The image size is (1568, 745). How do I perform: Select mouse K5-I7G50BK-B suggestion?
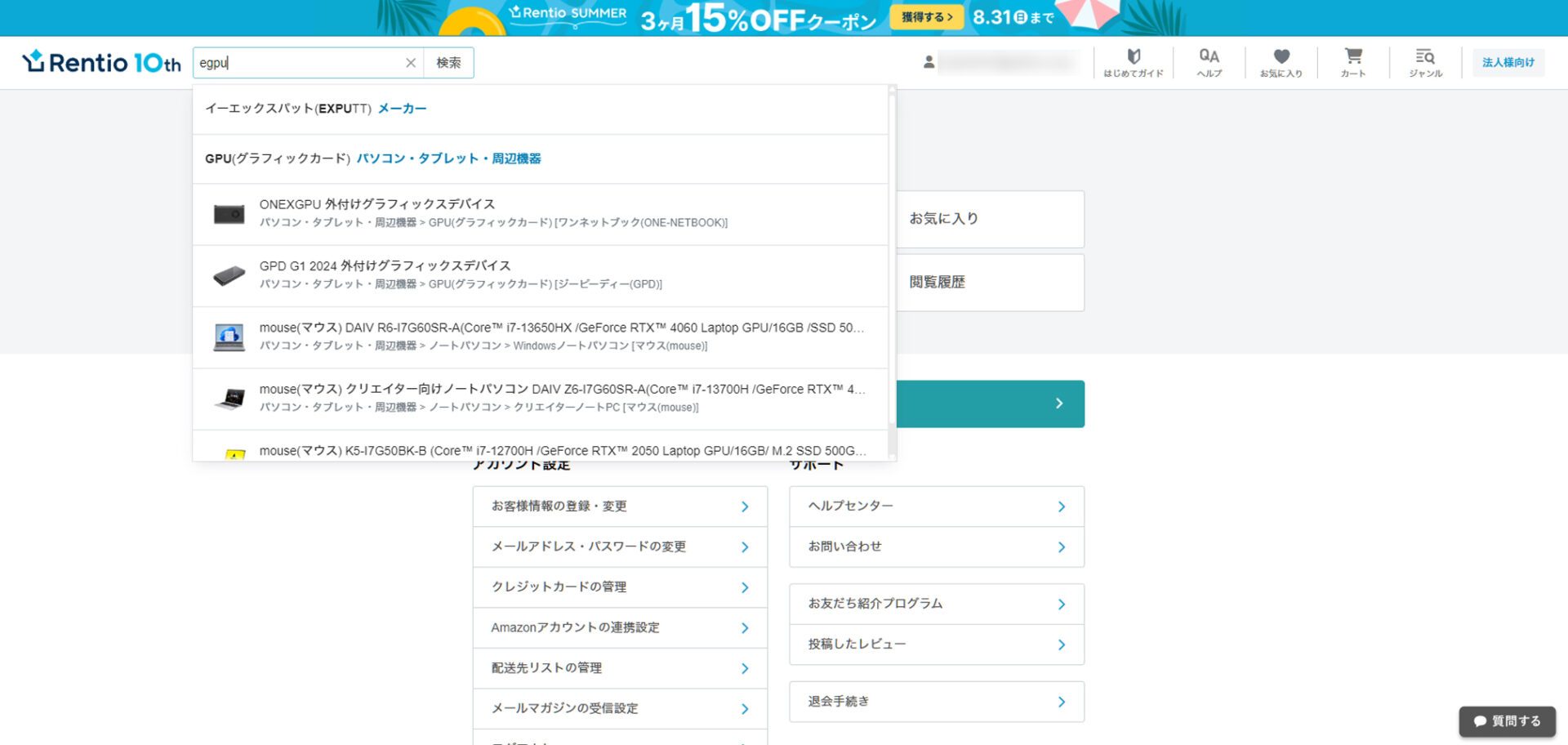coord(540,446)
